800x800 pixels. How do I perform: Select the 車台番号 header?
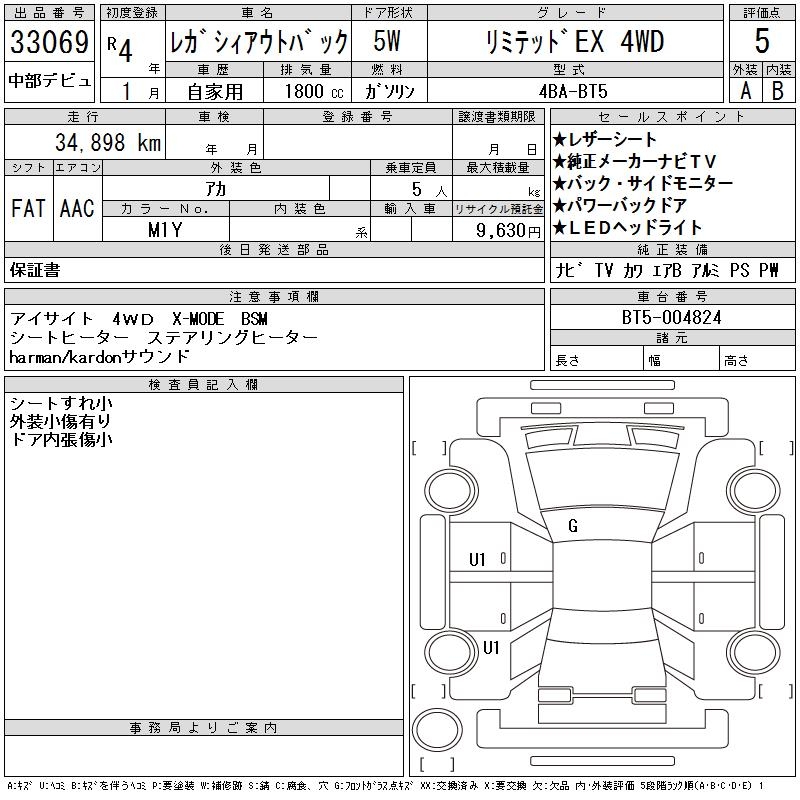[x=672, y=297]
